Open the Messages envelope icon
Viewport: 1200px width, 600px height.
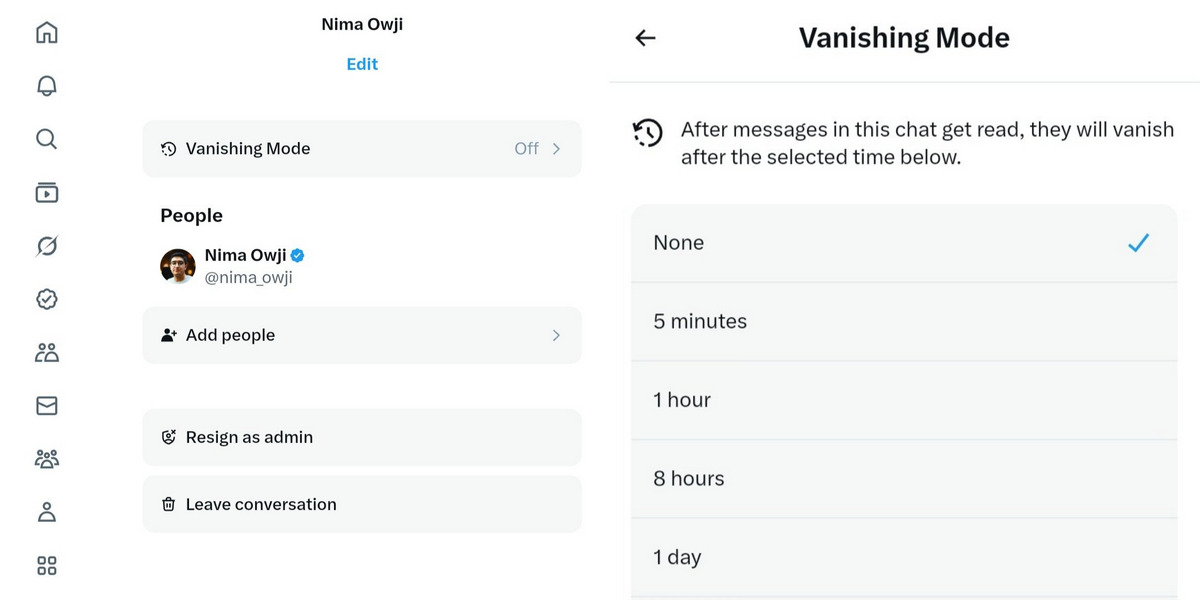coord(46,405)
